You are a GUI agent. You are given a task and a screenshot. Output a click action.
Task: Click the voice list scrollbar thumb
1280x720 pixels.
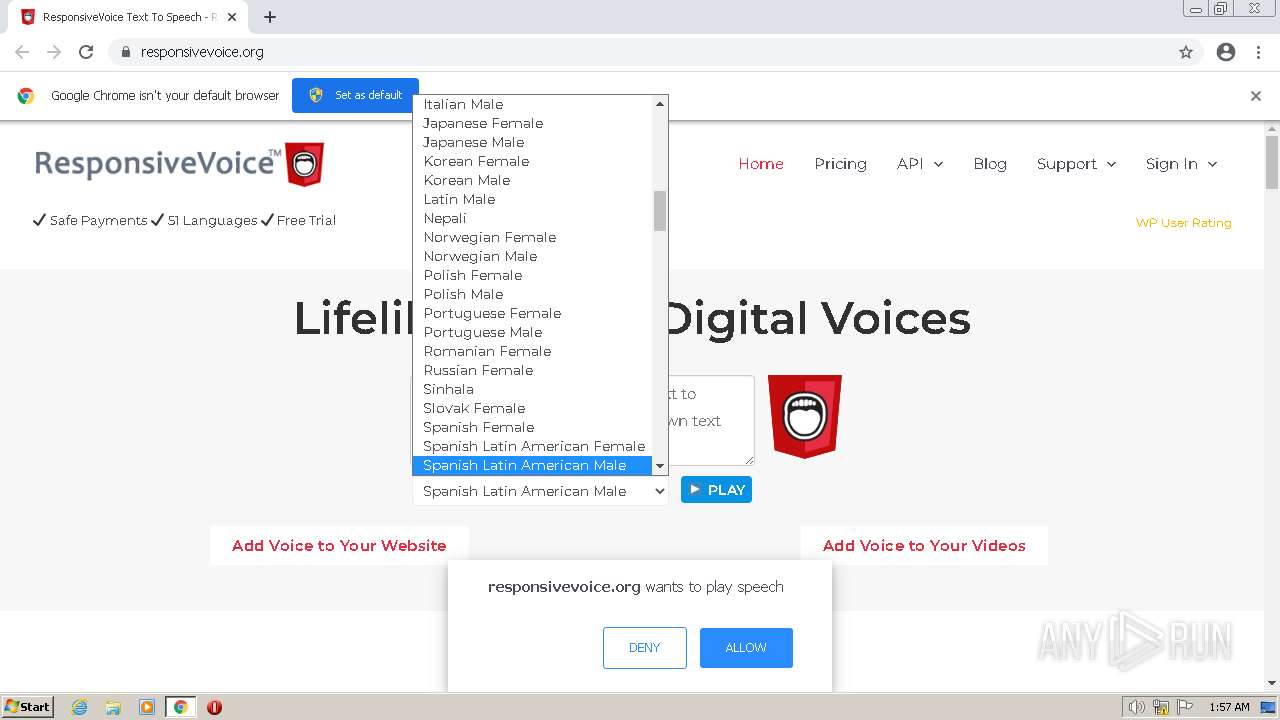[x=660, y=210]
